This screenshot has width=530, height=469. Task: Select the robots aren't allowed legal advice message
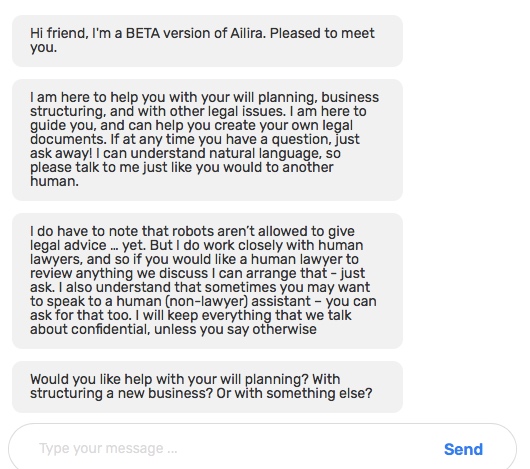pyautogui.click(x=208, y=280)
